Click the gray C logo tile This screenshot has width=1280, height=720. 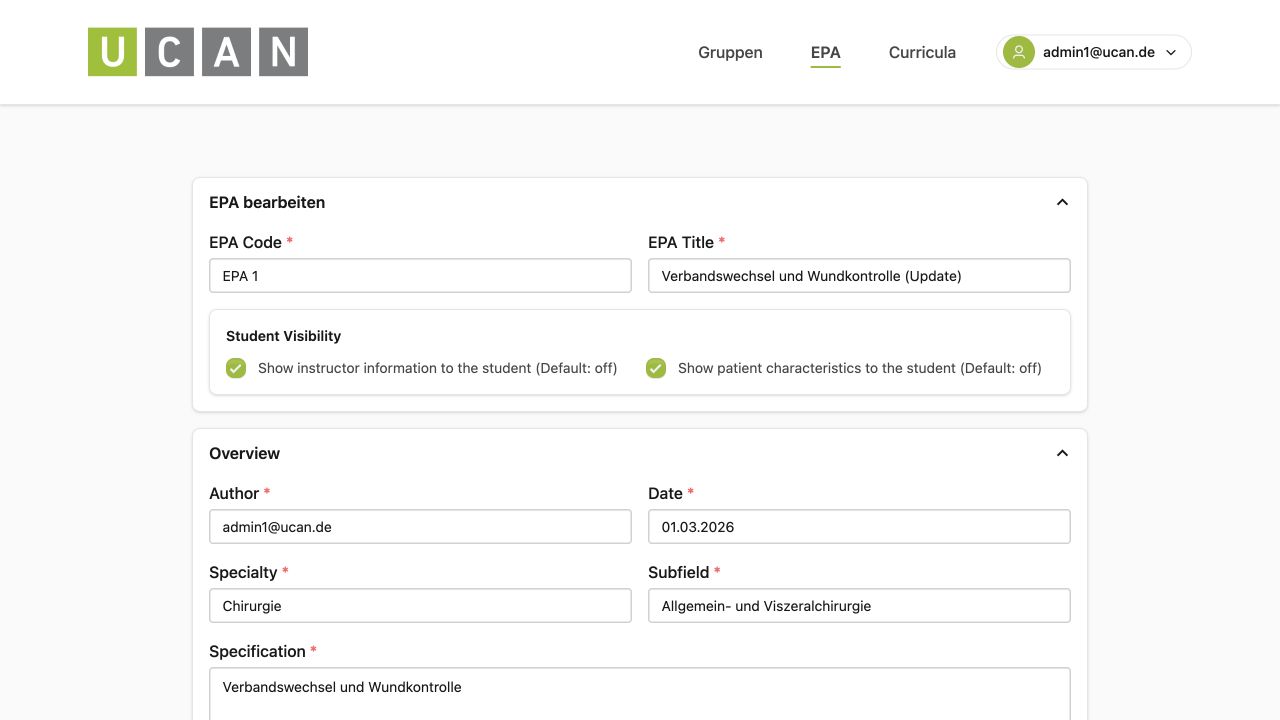(x=169, y=52)
